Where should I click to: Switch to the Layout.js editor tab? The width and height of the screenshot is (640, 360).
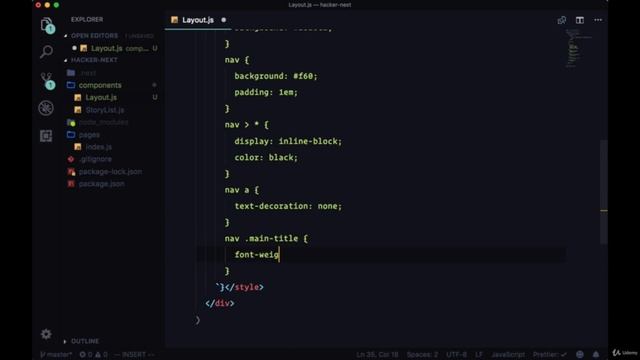coord(198,20)
